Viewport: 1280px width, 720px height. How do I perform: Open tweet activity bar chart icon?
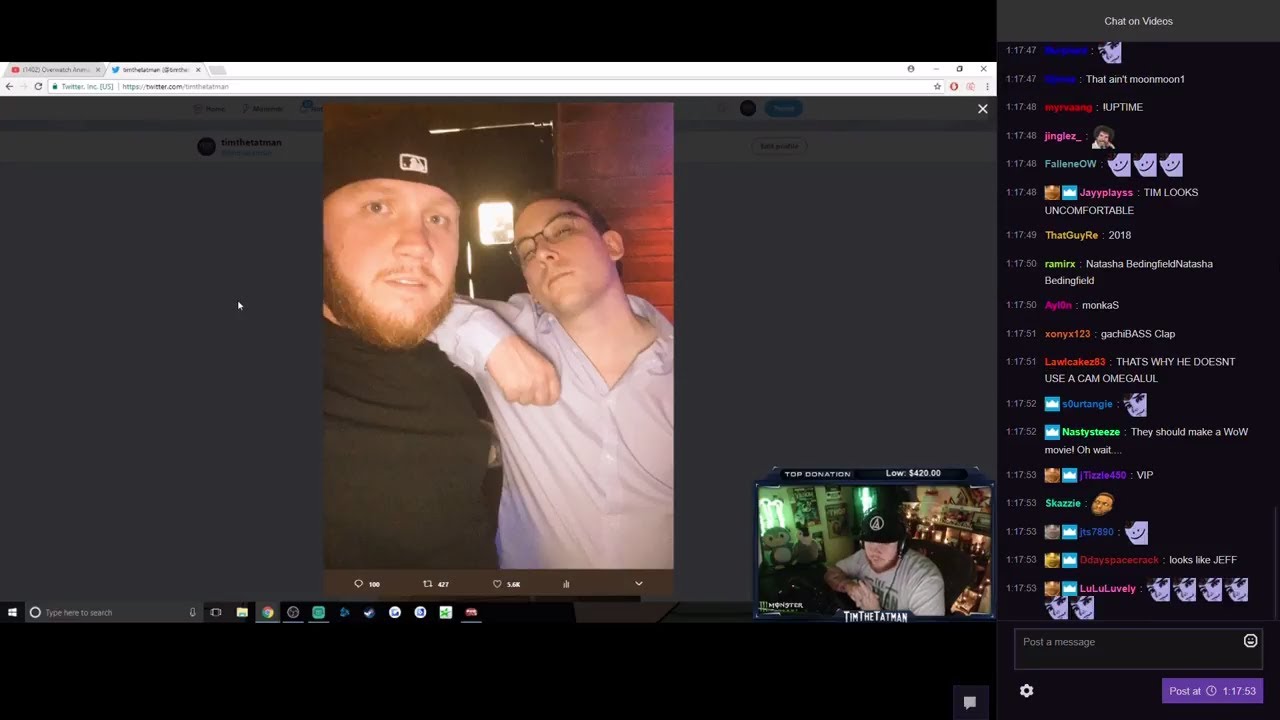pos(566,584)
